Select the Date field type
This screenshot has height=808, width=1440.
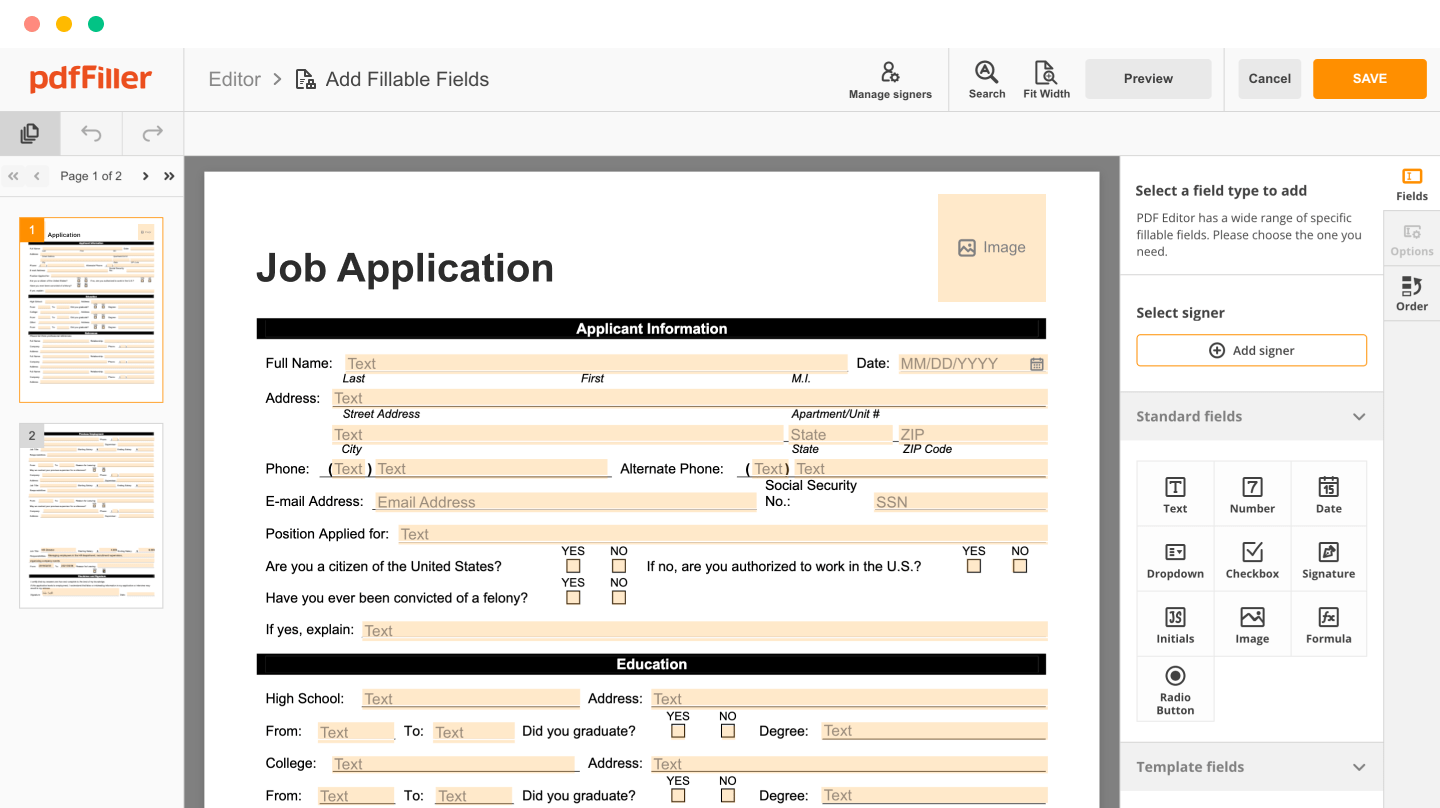tap(1328, 492)
